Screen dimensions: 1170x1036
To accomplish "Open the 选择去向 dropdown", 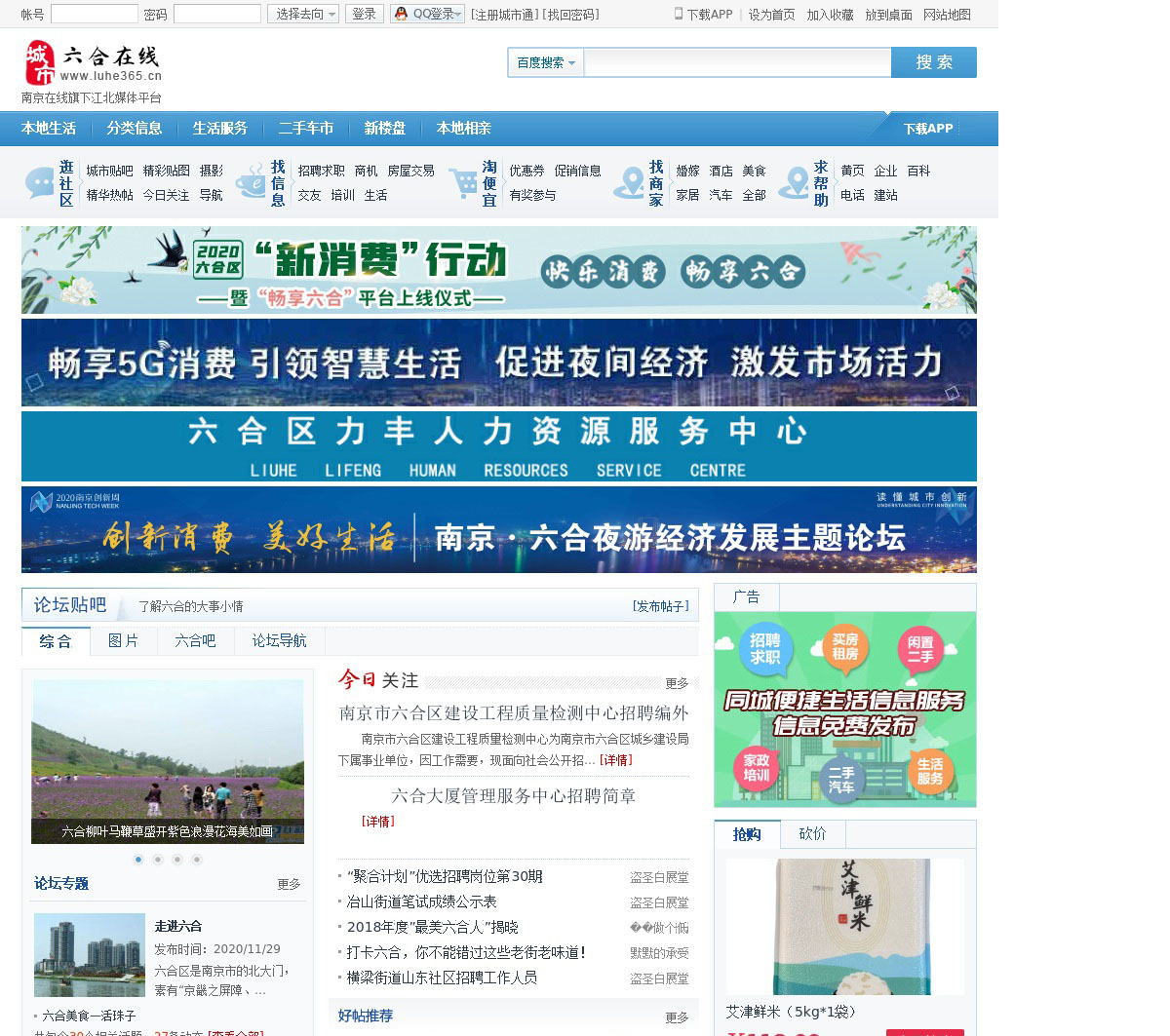I will click(x=303, y=14).
